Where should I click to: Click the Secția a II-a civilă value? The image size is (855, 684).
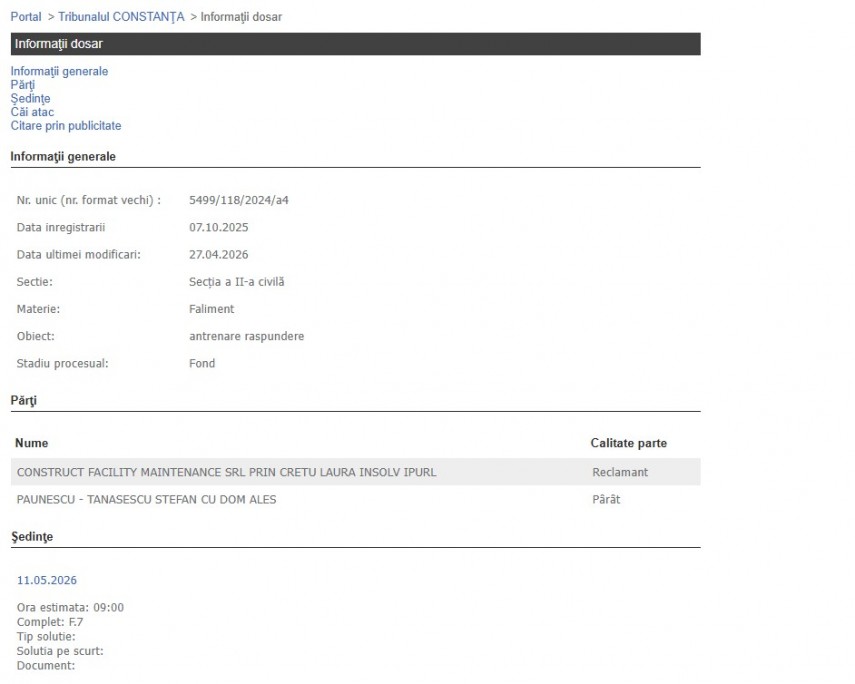tap(236, 282)
